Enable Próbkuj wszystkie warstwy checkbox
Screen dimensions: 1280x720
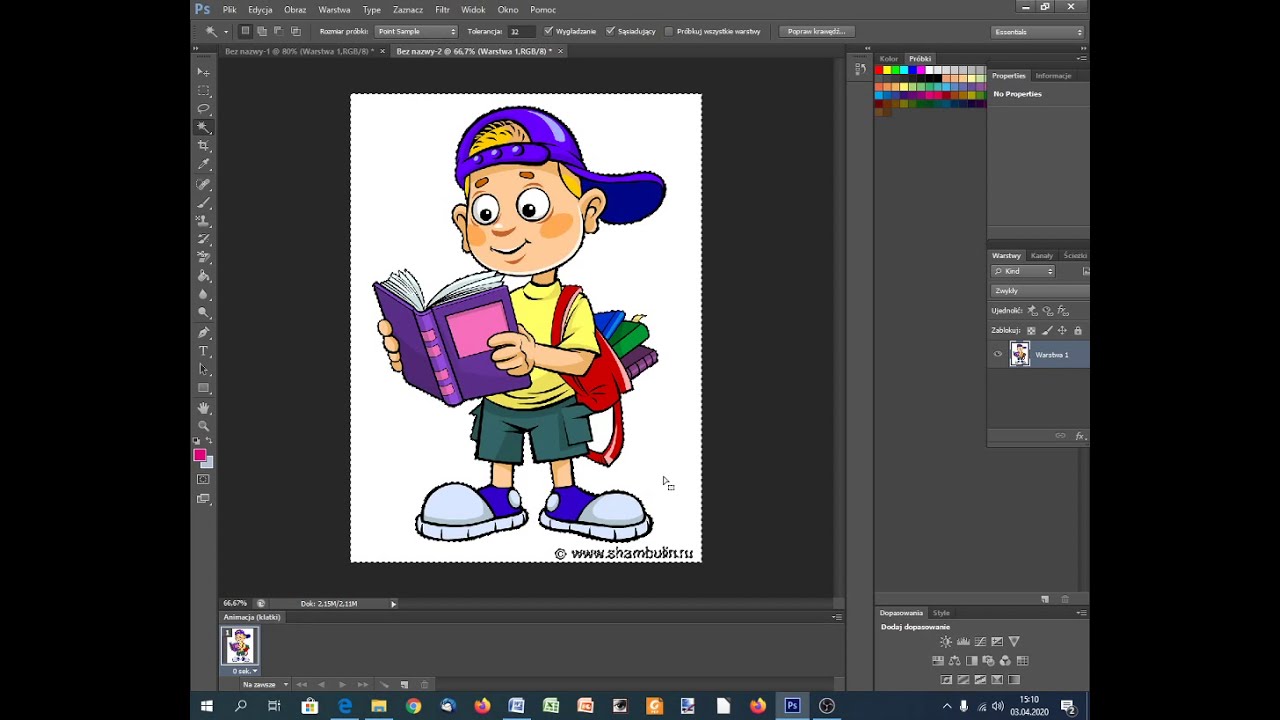click(x=669, y=31)
